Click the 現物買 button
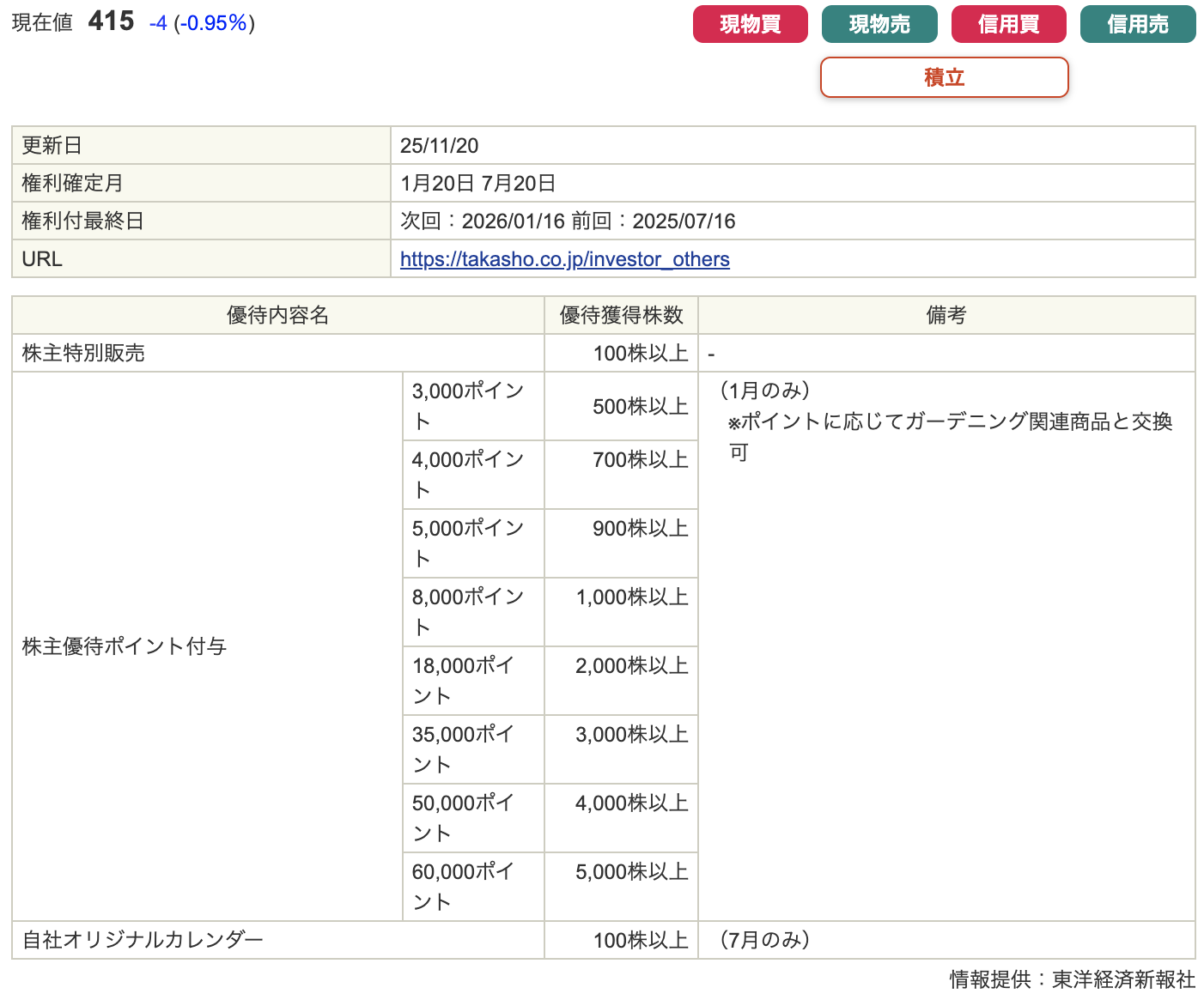The image size is (1204, 994). [x=750, y=24]
